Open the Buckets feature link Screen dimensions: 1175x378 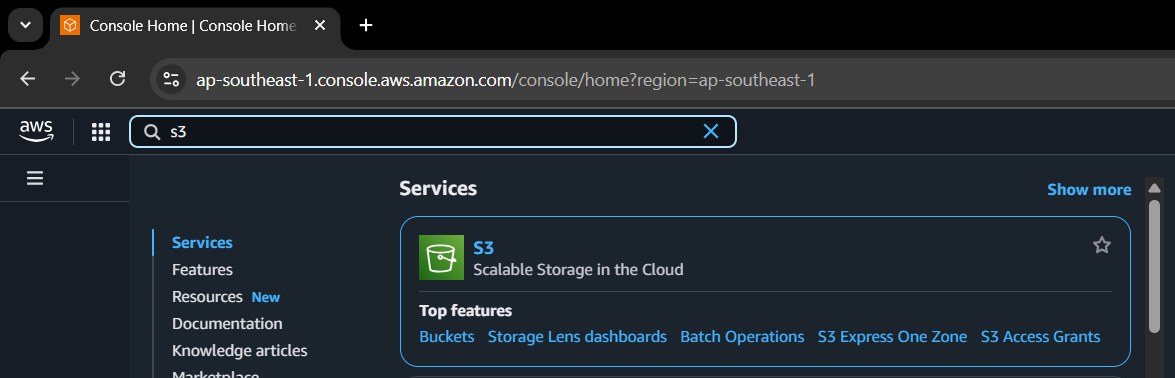point(447,337)
